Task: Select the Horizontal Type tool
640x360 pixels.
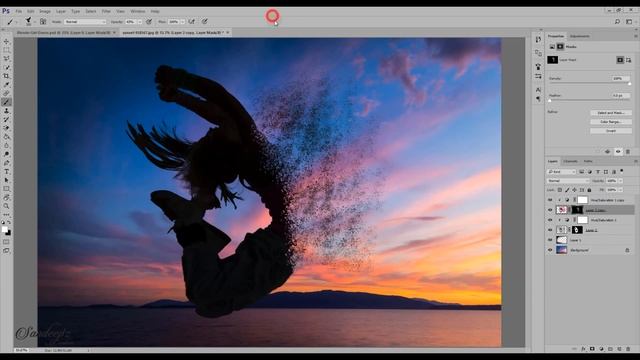Action: coord(6,171)
